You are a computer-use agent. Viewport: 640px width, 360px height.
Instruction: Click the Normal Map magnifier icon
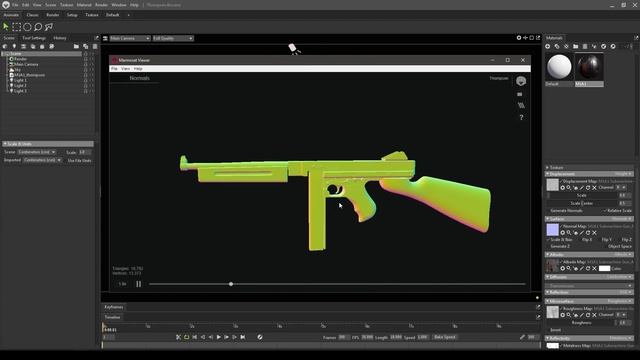tap(569, 233)
